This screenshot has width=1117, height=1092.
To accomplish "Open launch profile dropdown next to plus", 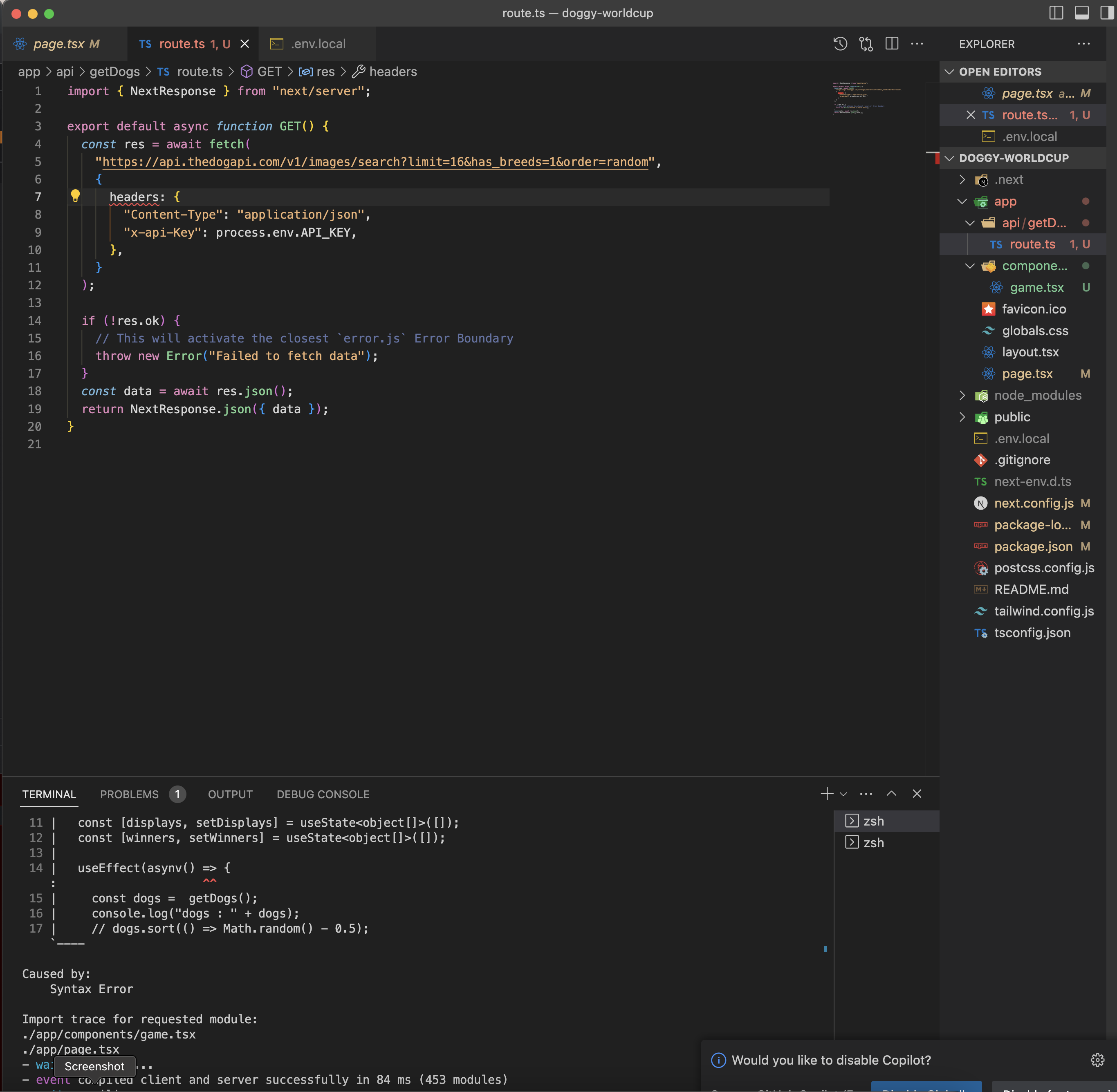I will click(843, 794).
